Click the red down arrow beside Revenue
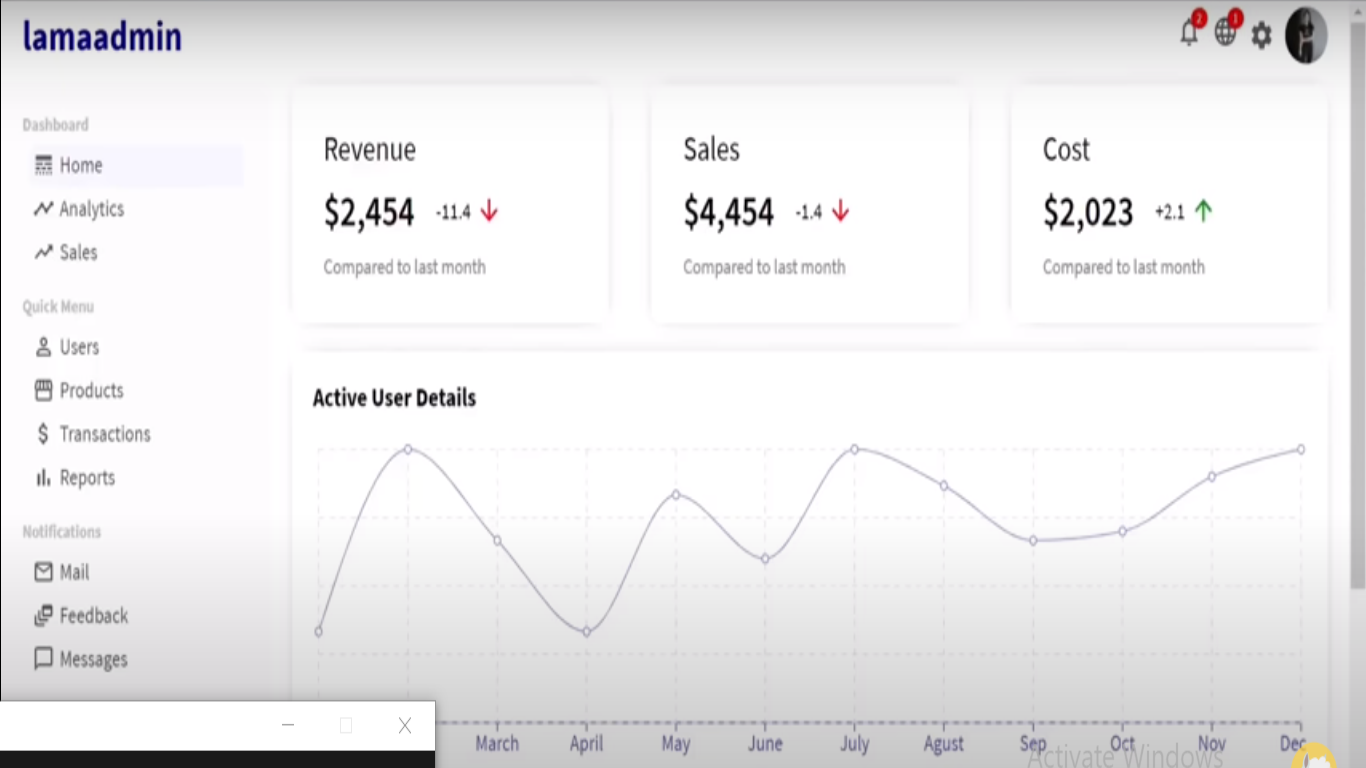Viewport: 1366px width, 768px height. click(489, 211)
